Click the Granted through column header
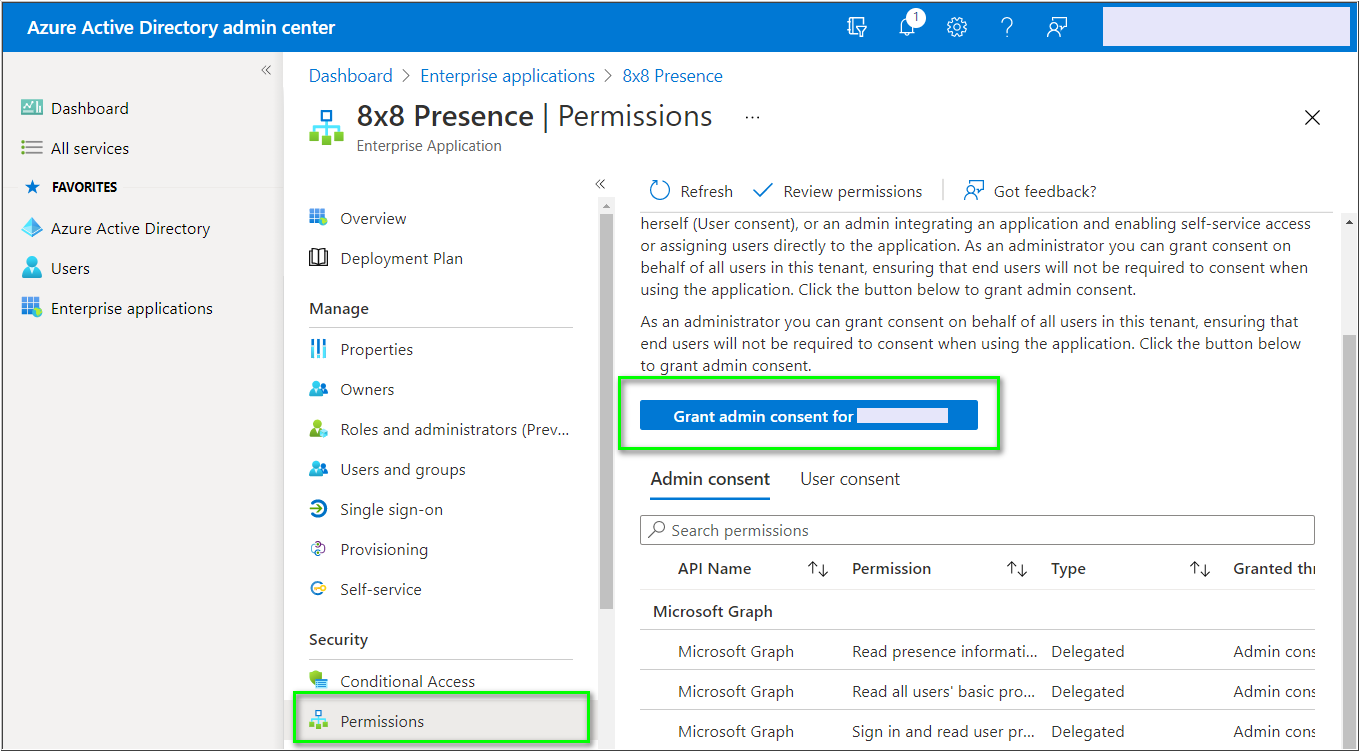 click(x=1274, y=568)
